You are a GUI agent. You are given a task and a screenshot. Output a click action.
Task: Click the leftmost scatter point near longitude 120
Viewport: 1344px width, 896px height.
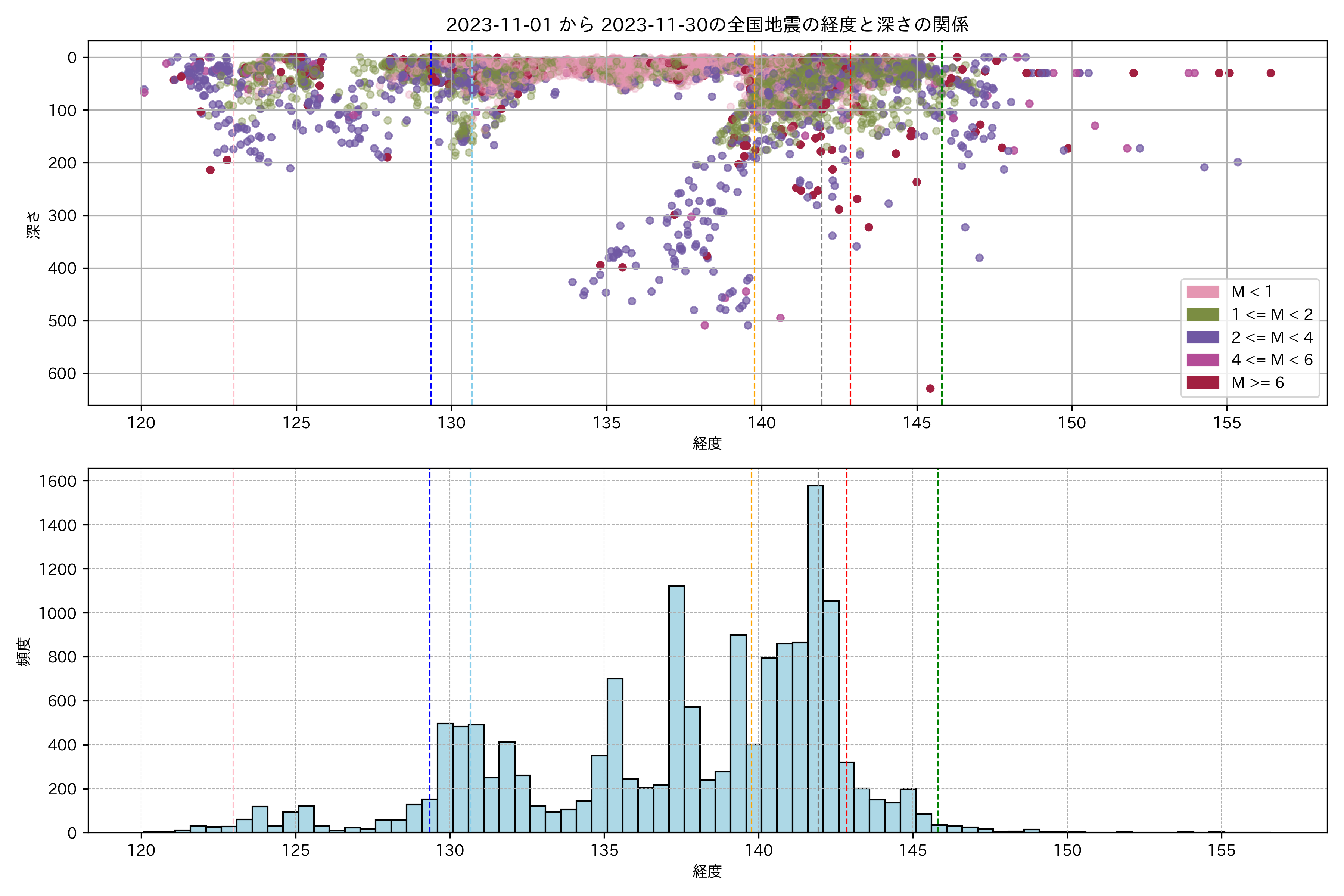click(144, 90)
